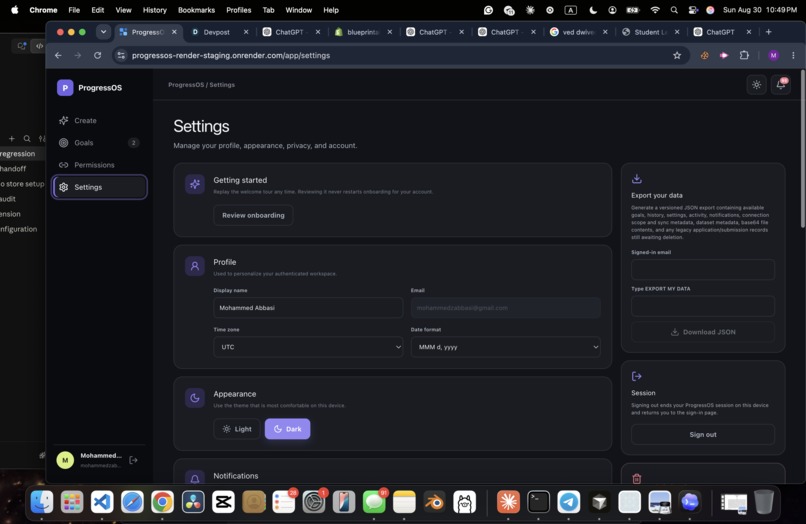Open the Date format dropdown
The height and width of the screenshot is (524, 806).
(505, 347)
